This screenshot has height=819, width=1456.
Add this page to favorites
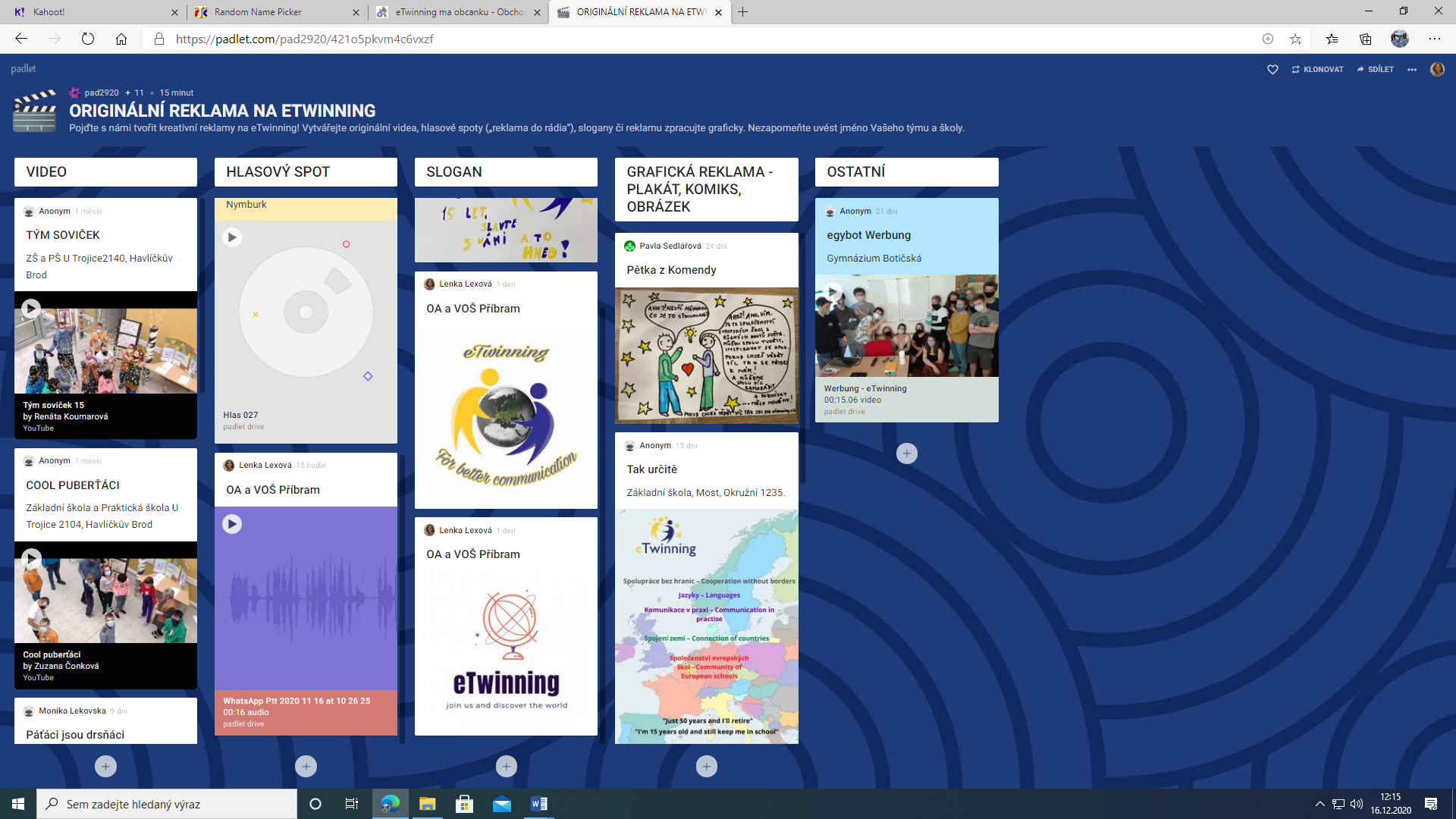click(x=1295, y=39)
